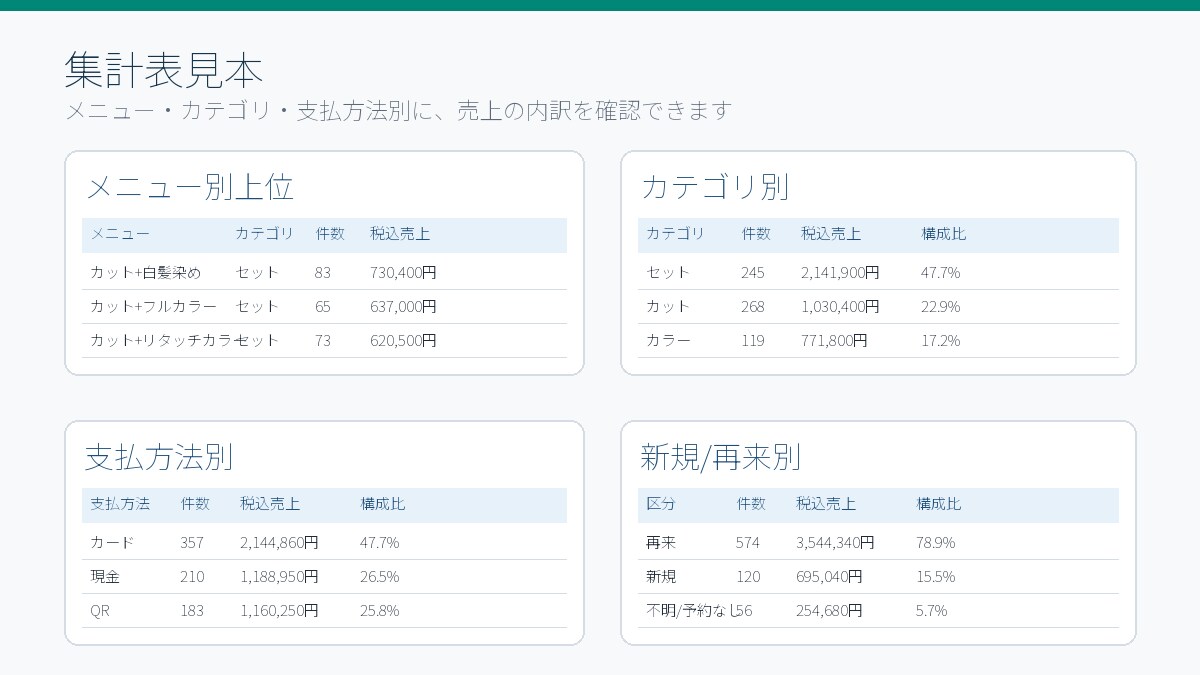
Task: Click the 771,800円 category sales cell
Action: 834,340
